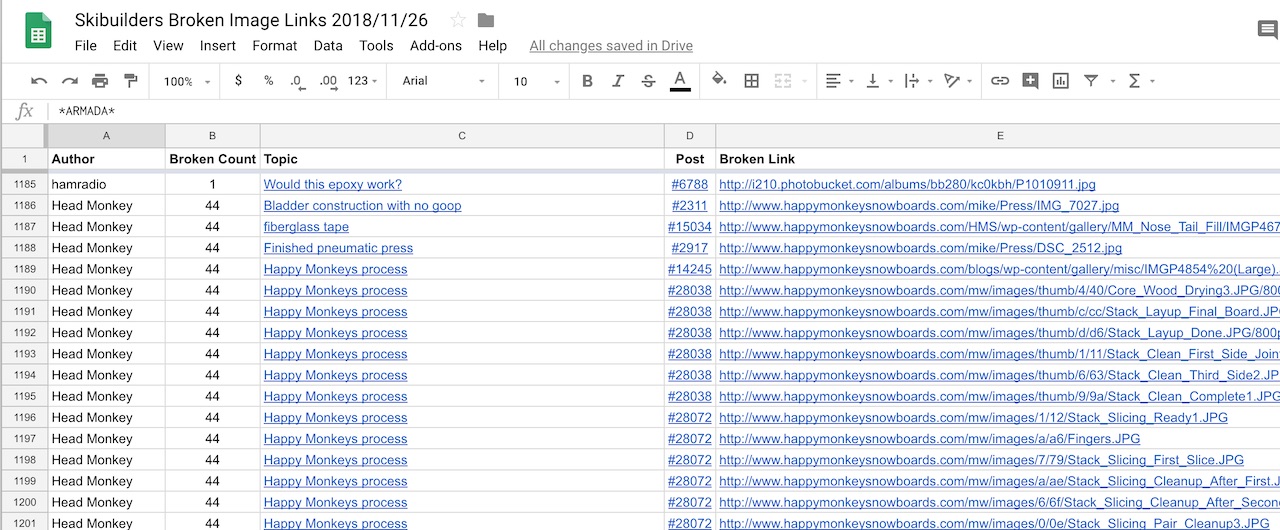Open 'fiberglass tape' topic link
This screenshot has height=530, width=1280.
tap(306, 226)
